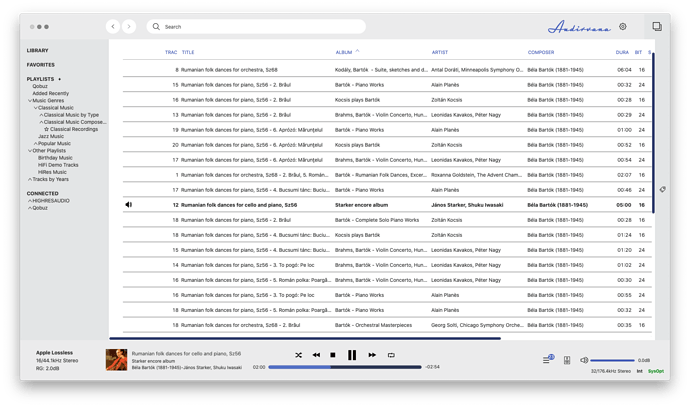This screenshot has width=690, height=406.
Task: Select the Qobuz playlist under Playlists
Action: pyautogui.click(x=40, y=86)
